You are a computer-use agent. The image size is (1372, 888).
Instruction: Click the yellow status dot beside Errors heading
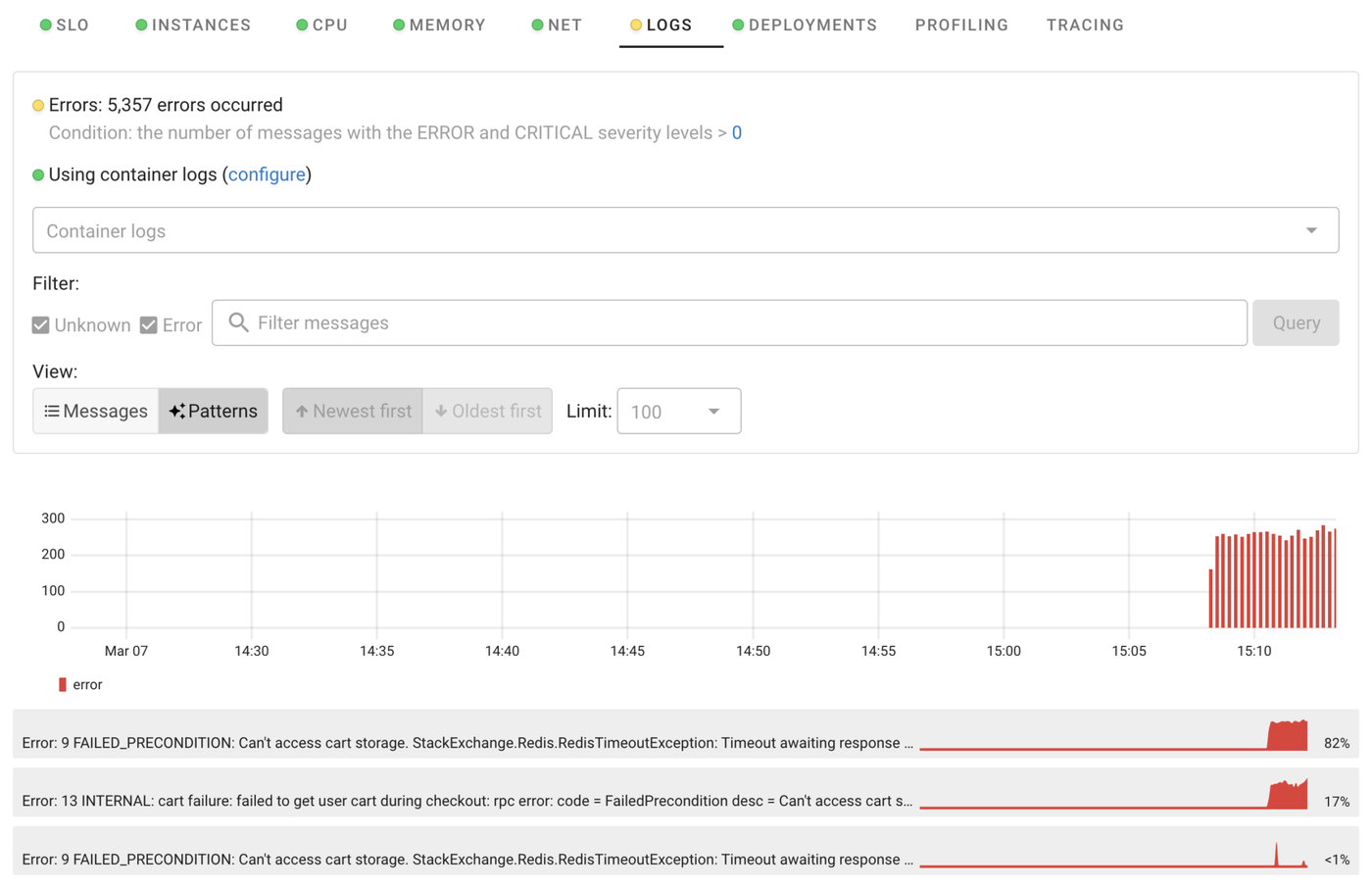click(x=38, y=106)
